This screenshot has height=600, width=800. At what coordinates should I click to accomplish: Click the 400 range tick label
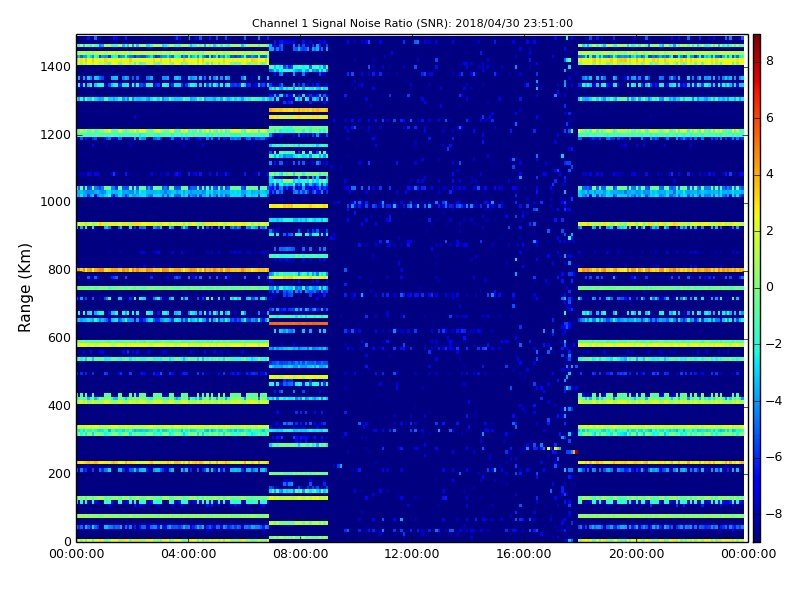(x=59, y=406)
